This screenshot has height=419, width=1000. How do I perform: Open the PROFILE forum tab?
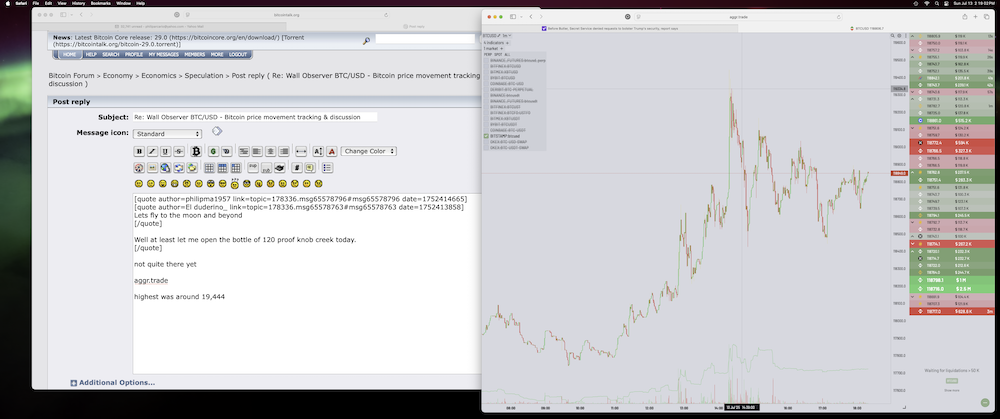pyautogui.click(x=133, y=55)
